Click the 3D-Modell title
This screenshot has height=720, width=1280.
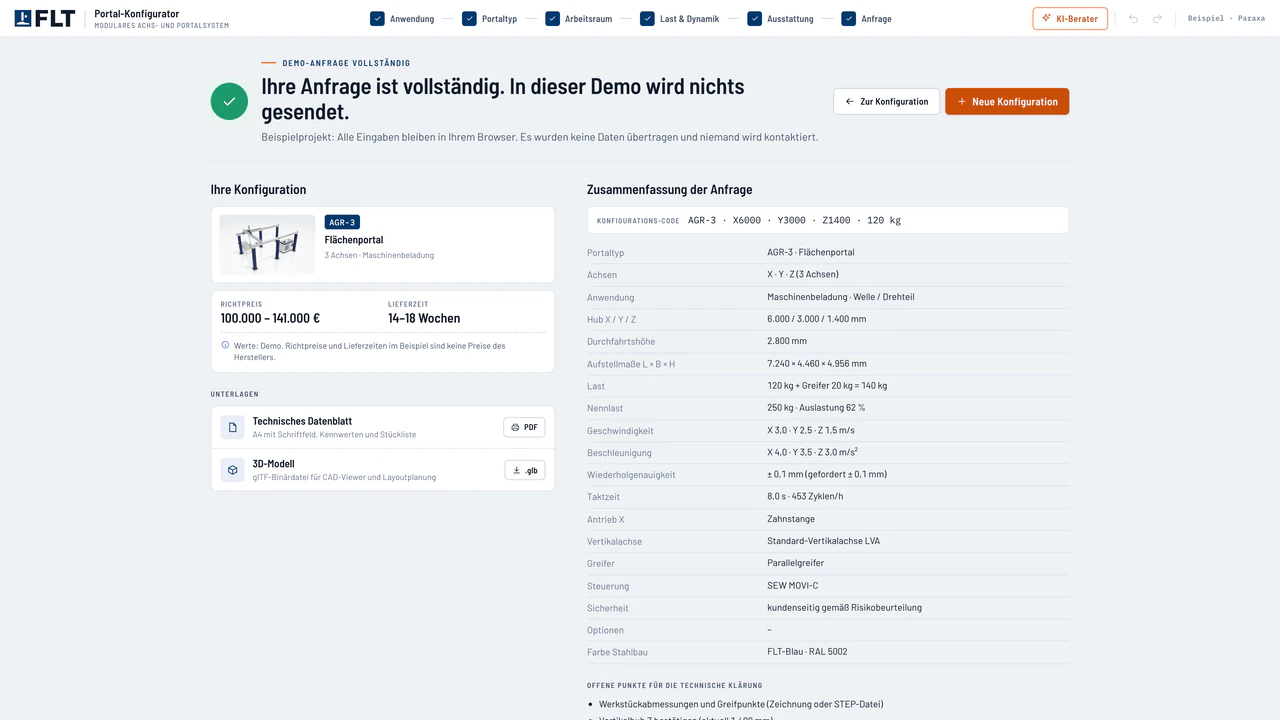(273, 464)
